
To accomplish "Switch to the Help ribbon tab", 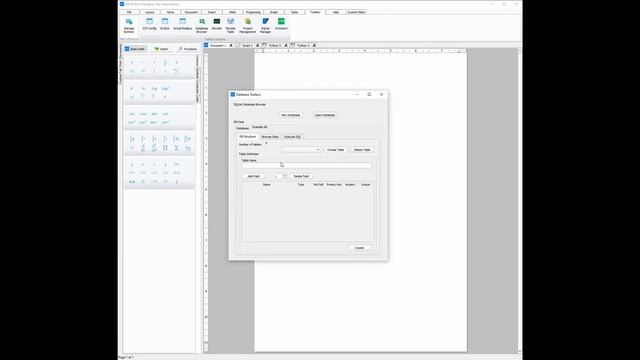I will (336, 12).
